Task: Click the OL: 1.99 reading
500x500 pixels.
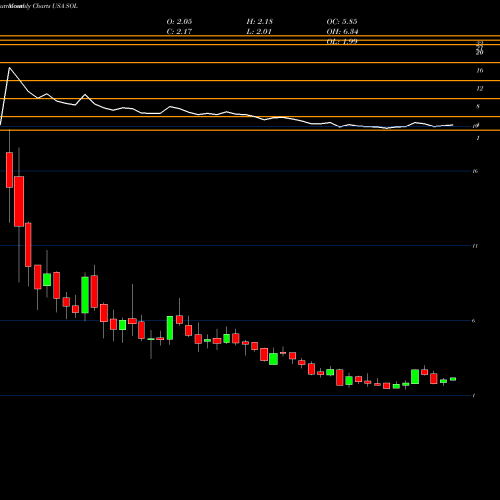Action: coord(342,42)
